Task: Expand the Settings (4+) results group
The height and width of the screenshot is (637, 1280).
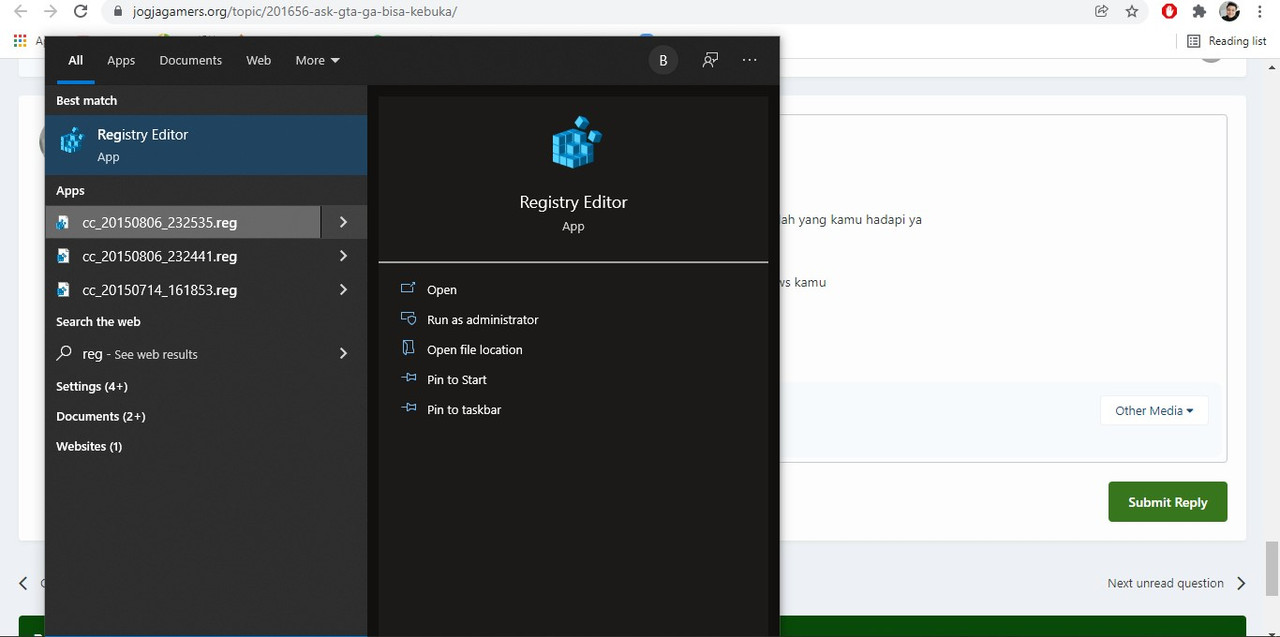Action: [x=92, y=386]
